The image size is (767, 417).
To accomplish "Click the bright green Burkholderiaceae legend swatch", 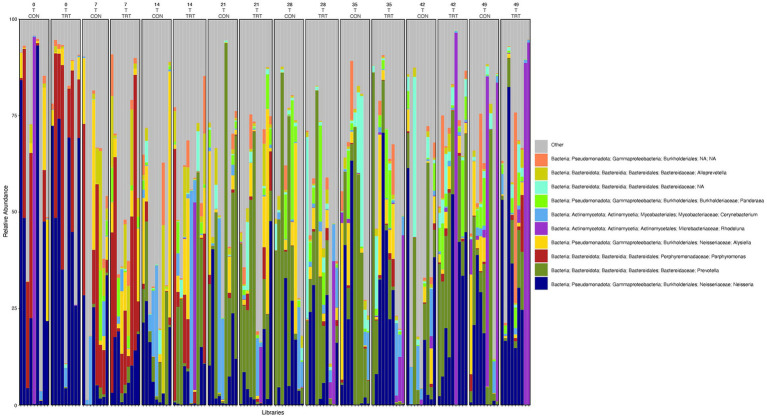I will click(x=541, y=201).
